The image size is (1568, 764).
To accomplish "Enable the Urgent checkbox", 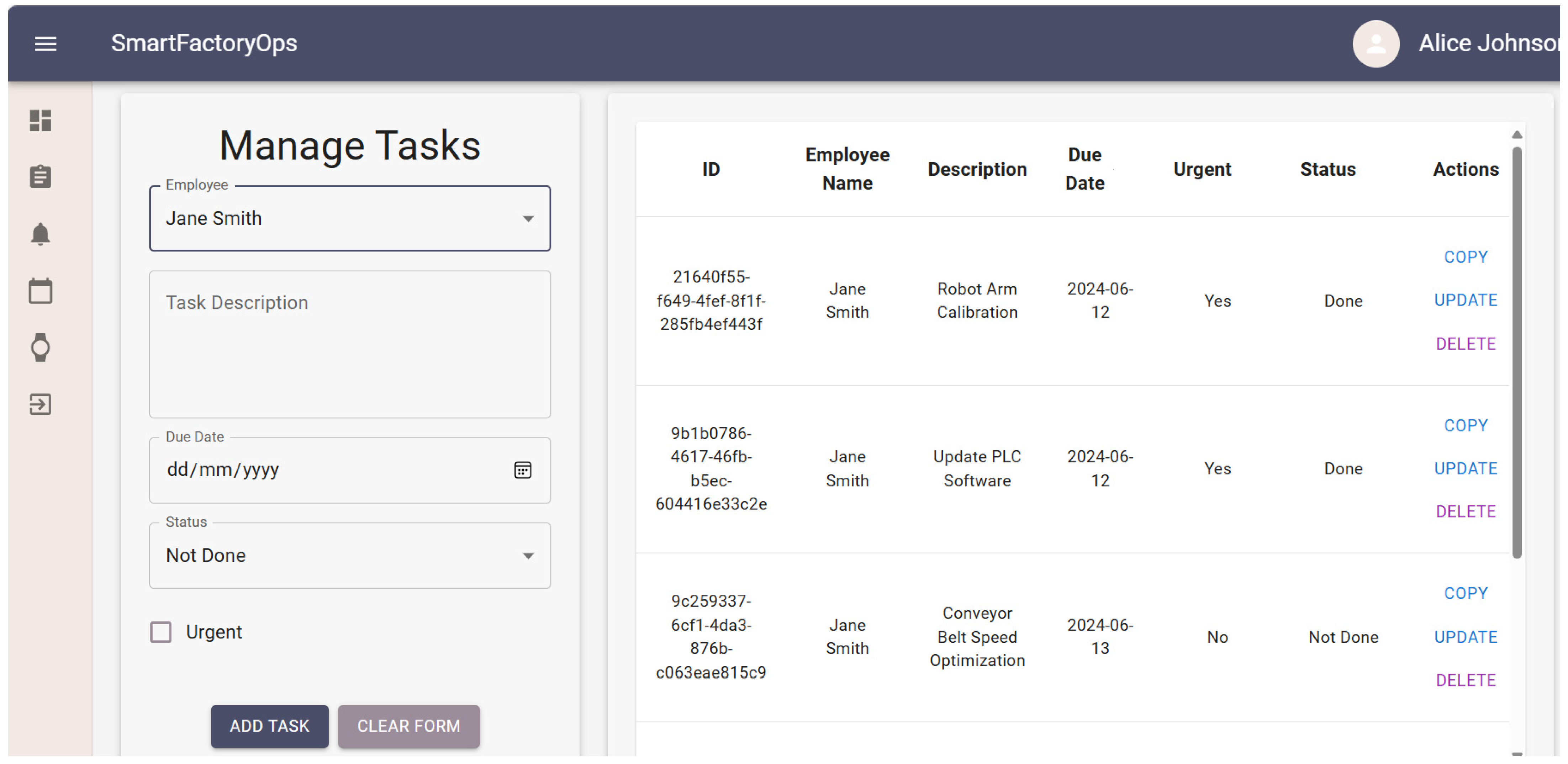I will 161,632.
